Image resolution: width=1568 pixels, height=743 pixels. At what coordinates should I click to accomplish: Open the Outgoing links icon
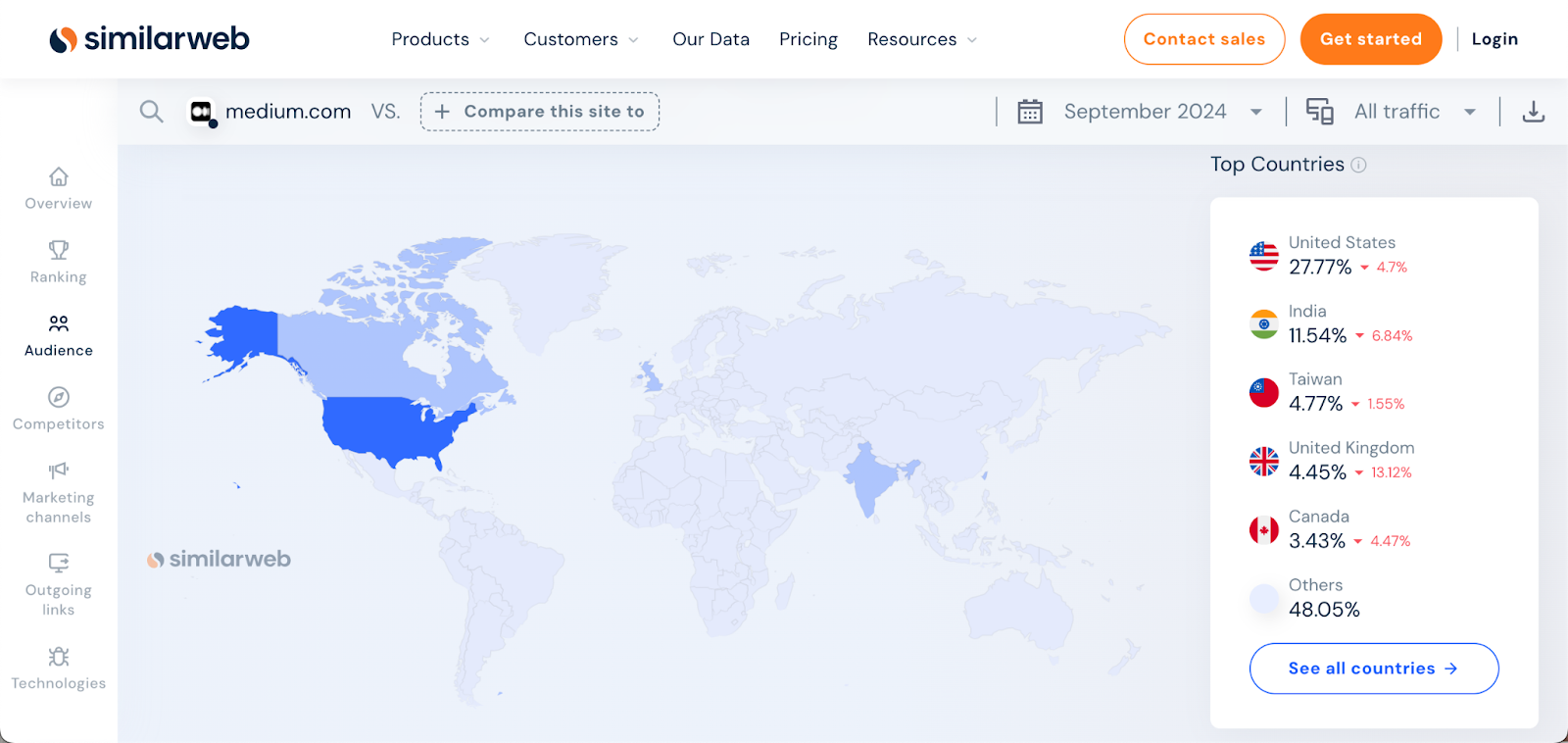[x=59, y=563]
